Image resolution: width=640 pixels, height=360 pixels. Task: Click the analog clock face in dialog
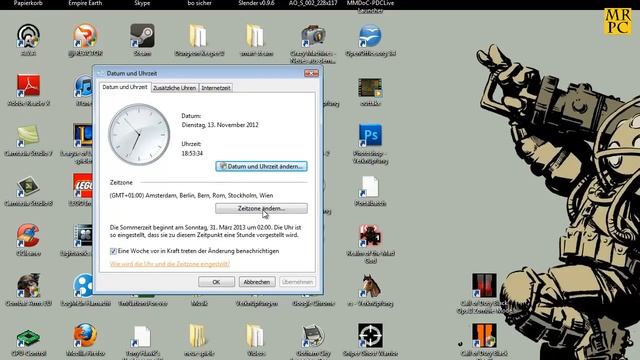pyautogui.click(x=139, y=135)
